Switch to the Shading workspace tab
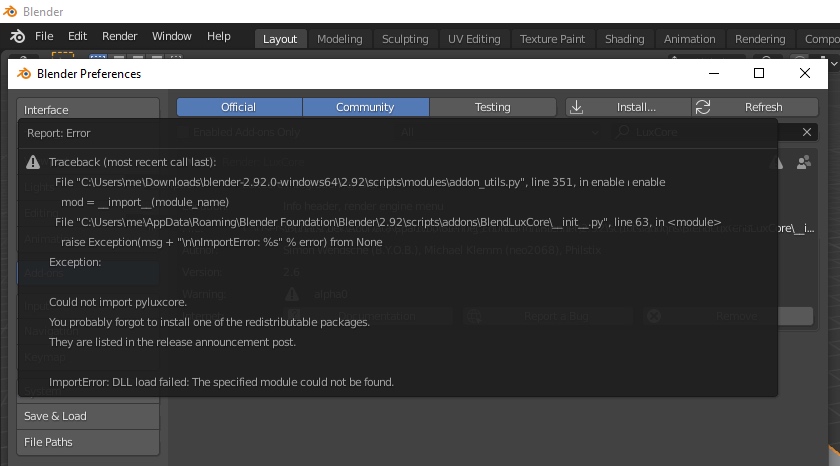Image resolution: width=840 pixels, height=466 pixels. (x=625, y=39)
